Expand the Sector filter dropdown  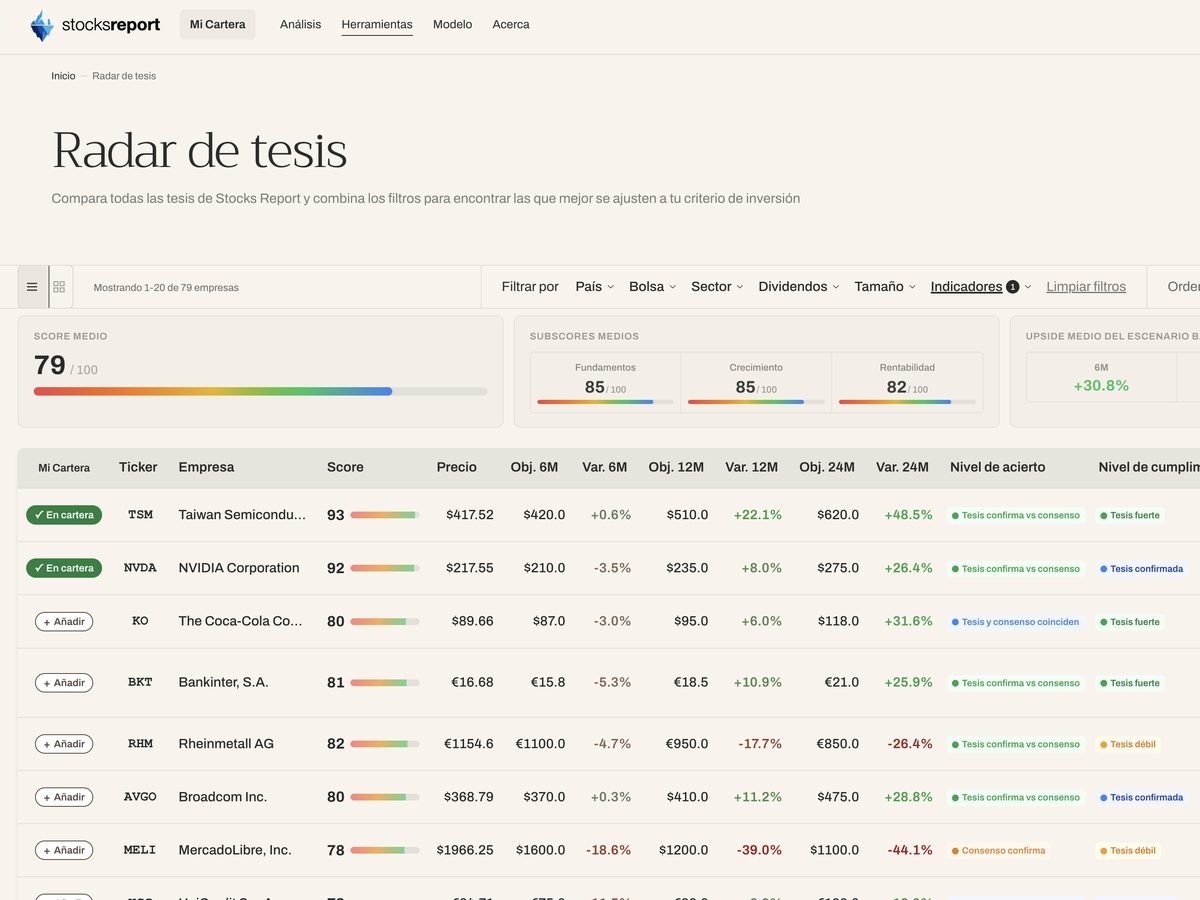click(717, 287)
